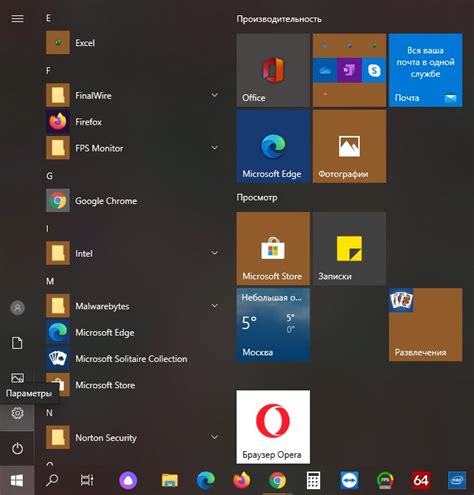
Task: Click the letter F section header
Action: click(48, 71)
